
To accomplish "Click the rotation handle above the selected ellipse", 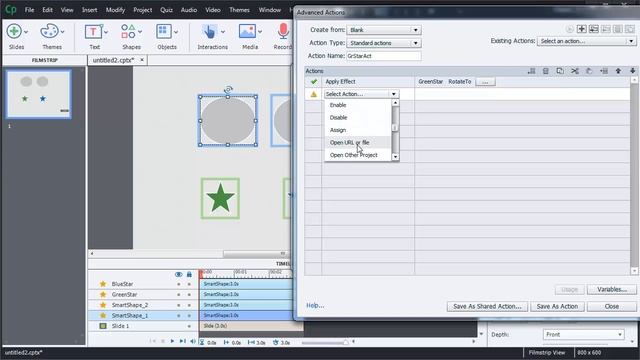I will click(228, 89).
